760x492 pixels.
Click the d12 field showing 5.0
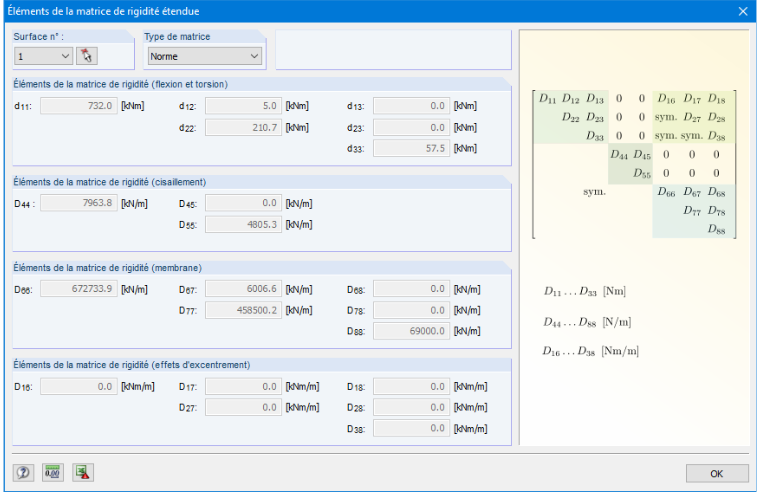tap(243, 106)
